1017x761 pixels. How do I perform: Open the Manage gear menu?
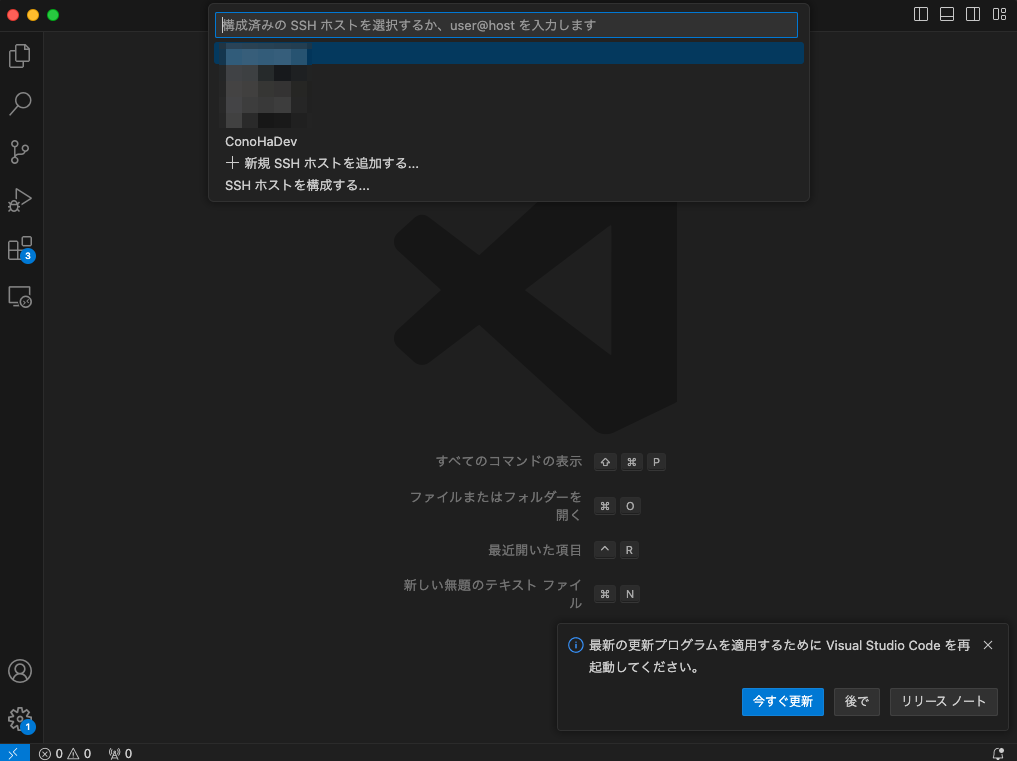20,718
